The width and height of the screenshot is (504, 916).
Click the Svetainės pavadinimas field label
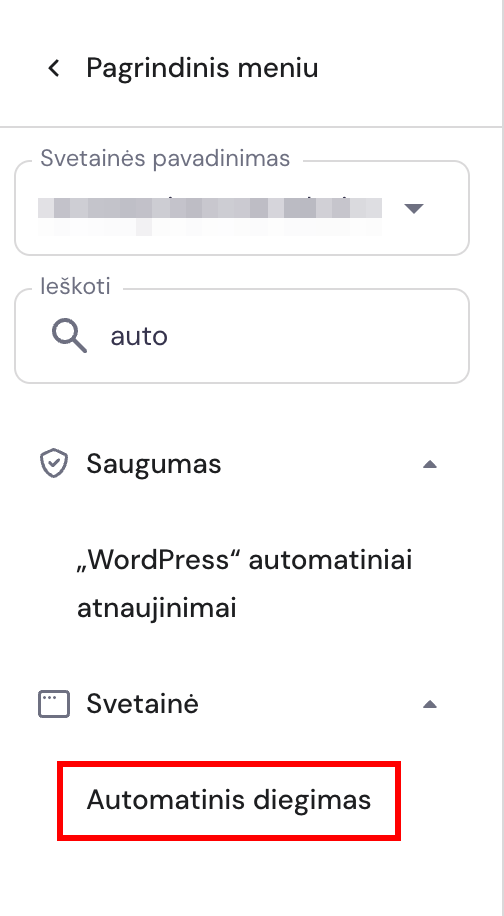pyautogui.click(x=165, y=158)
